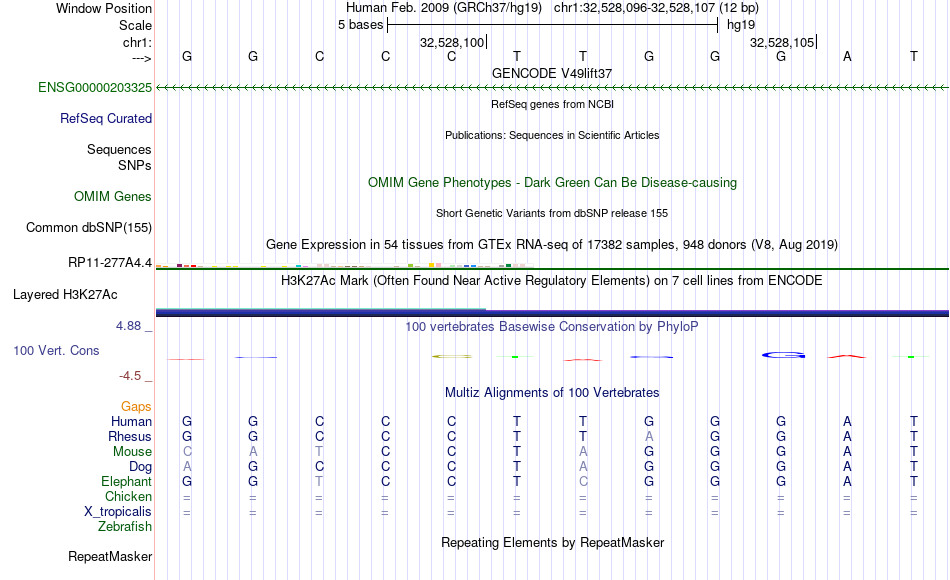Click the gray A in Rhesus row
The width and height of the screenshot is (950, 580).
pos(649,436)
